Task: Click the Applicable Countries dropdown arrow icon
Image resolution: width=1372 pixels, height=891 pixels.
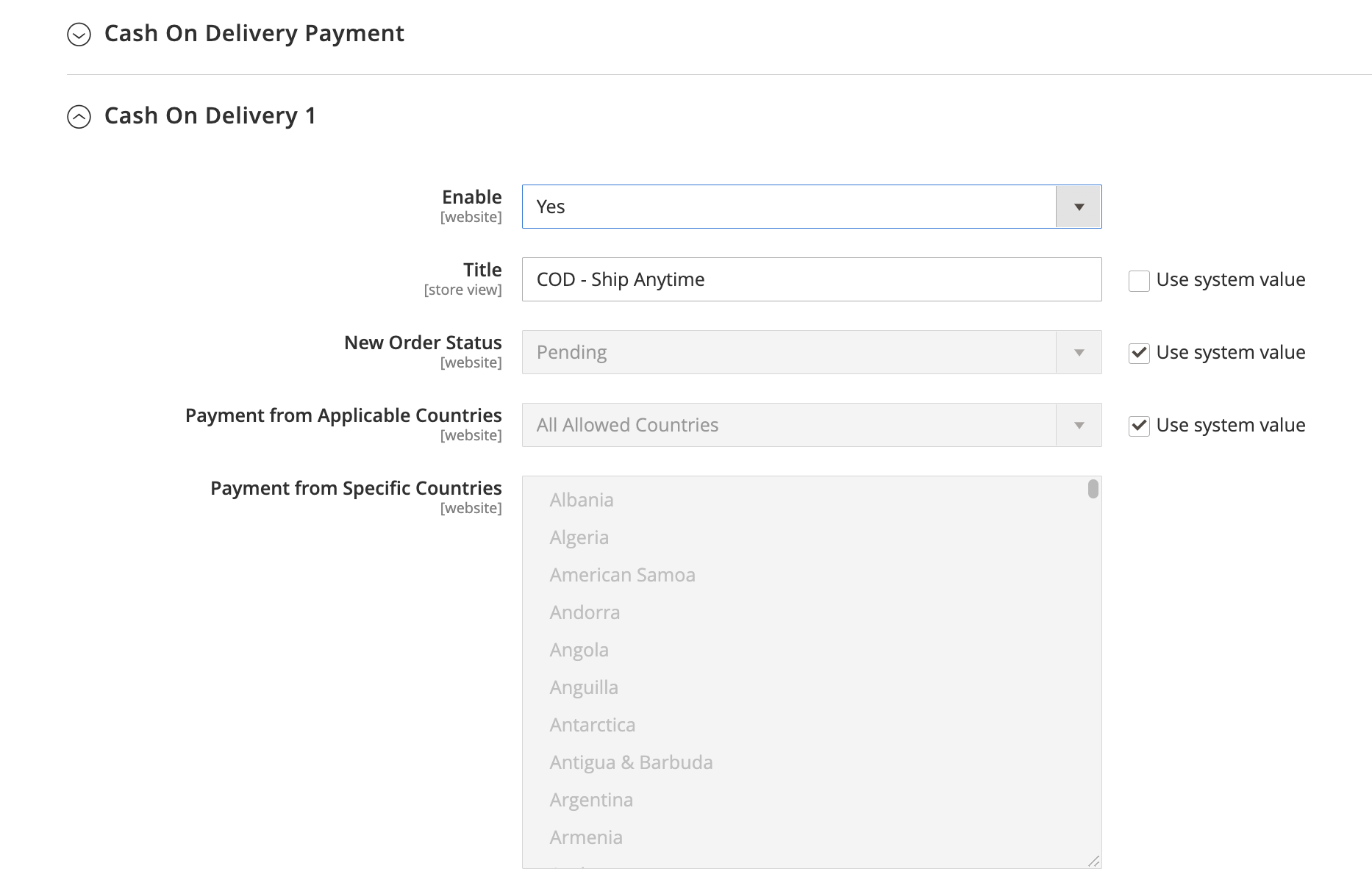Action: click(1079, 425)
